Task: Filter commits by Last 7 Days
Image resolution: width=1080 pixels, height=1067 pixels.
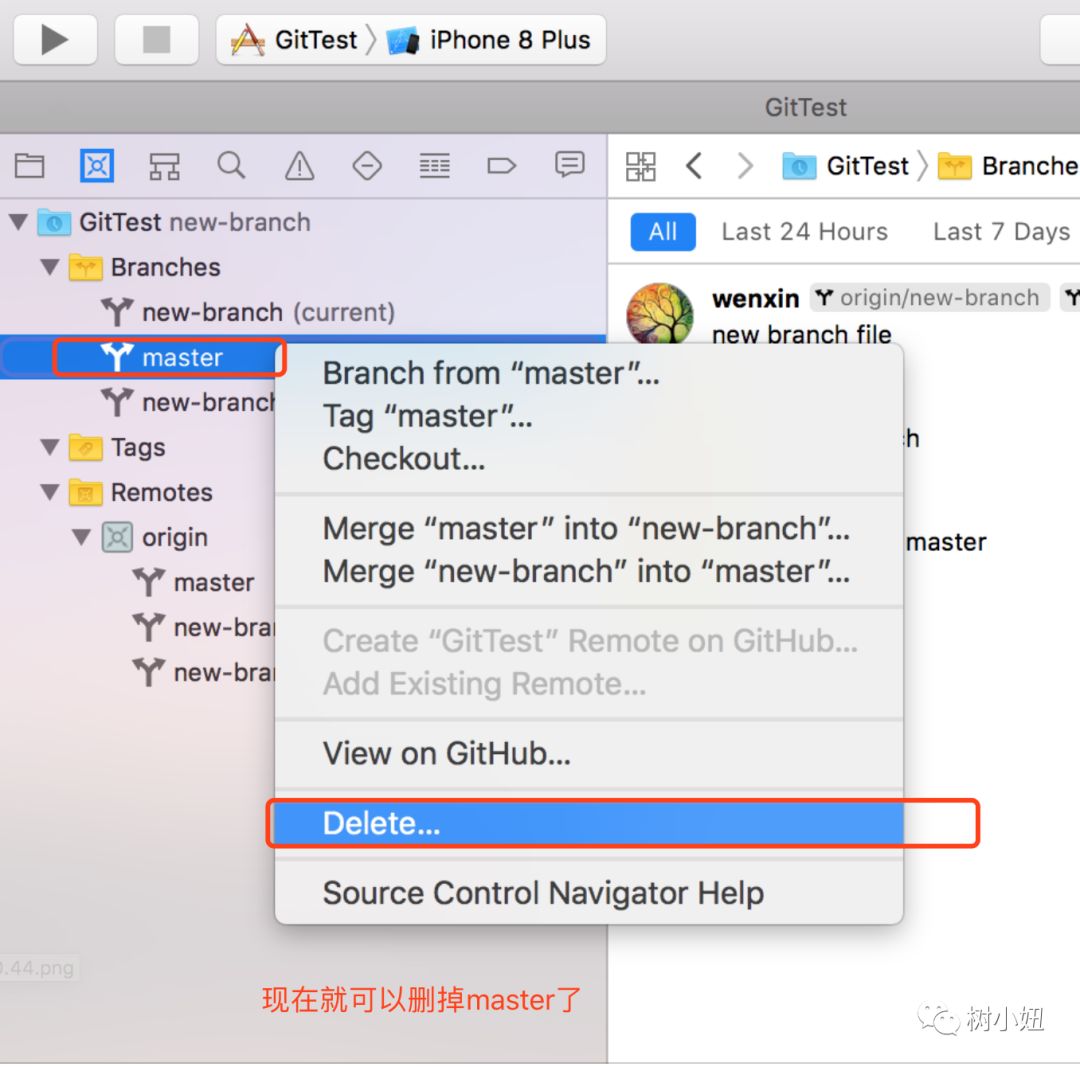Action: [1001, 231]
